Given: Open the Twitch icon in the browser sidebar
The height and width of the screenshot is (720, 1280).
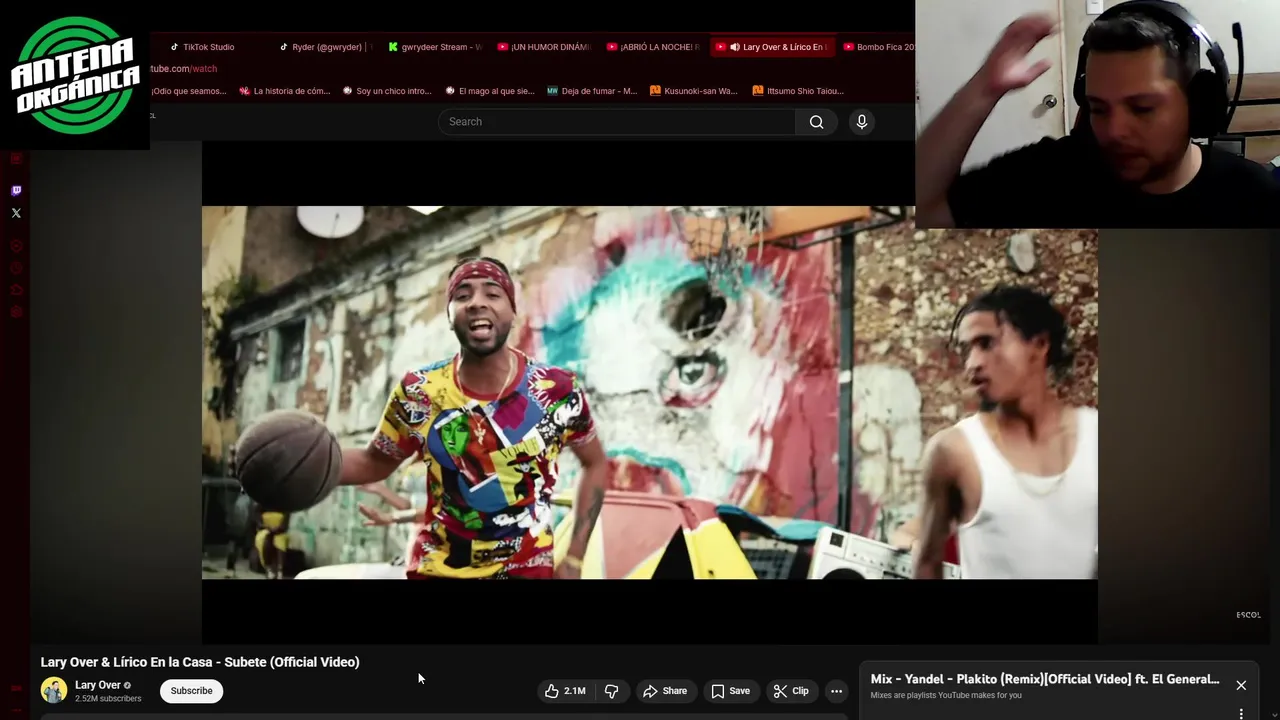Looking at the screenshot, I should [16, 190].
